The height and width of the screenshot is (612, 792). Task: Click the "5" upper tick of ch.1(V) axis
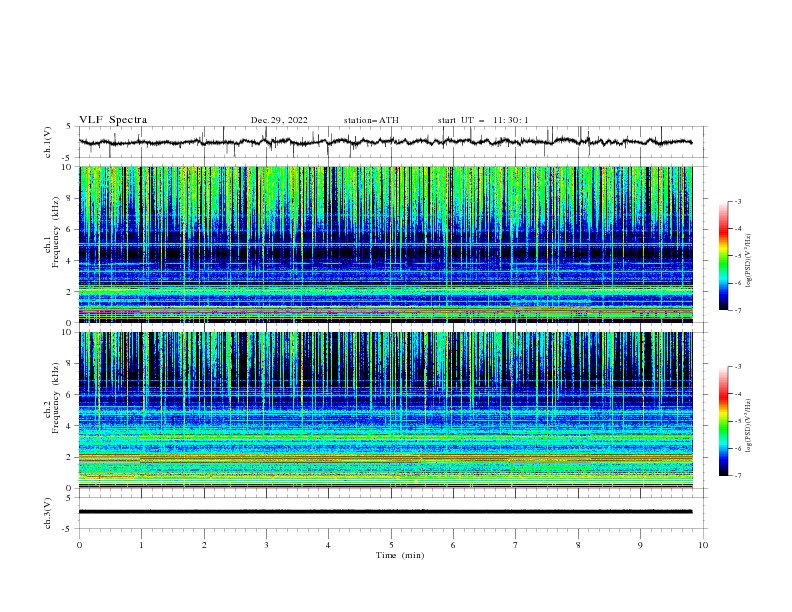(x=69, y=127)
